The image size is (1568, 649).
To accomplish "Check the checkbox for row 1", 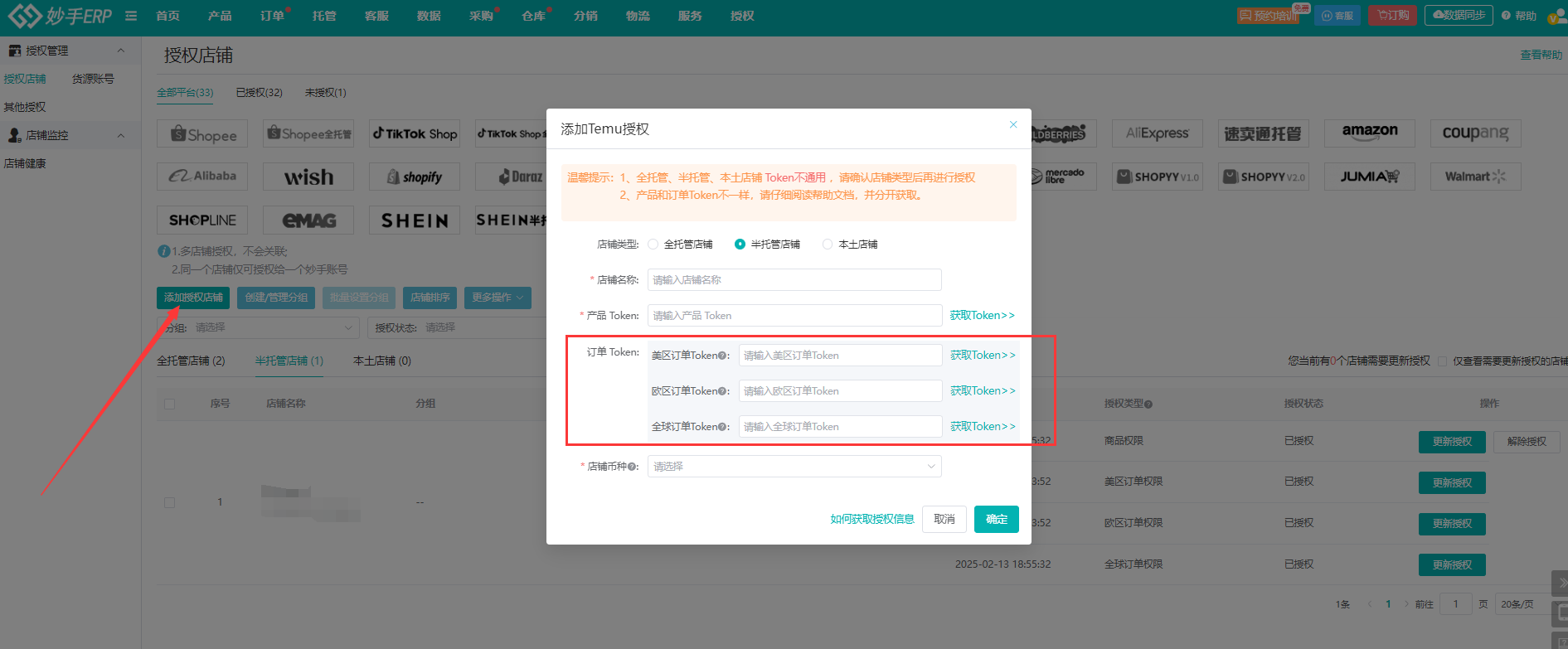I will (x=170, y=502).
